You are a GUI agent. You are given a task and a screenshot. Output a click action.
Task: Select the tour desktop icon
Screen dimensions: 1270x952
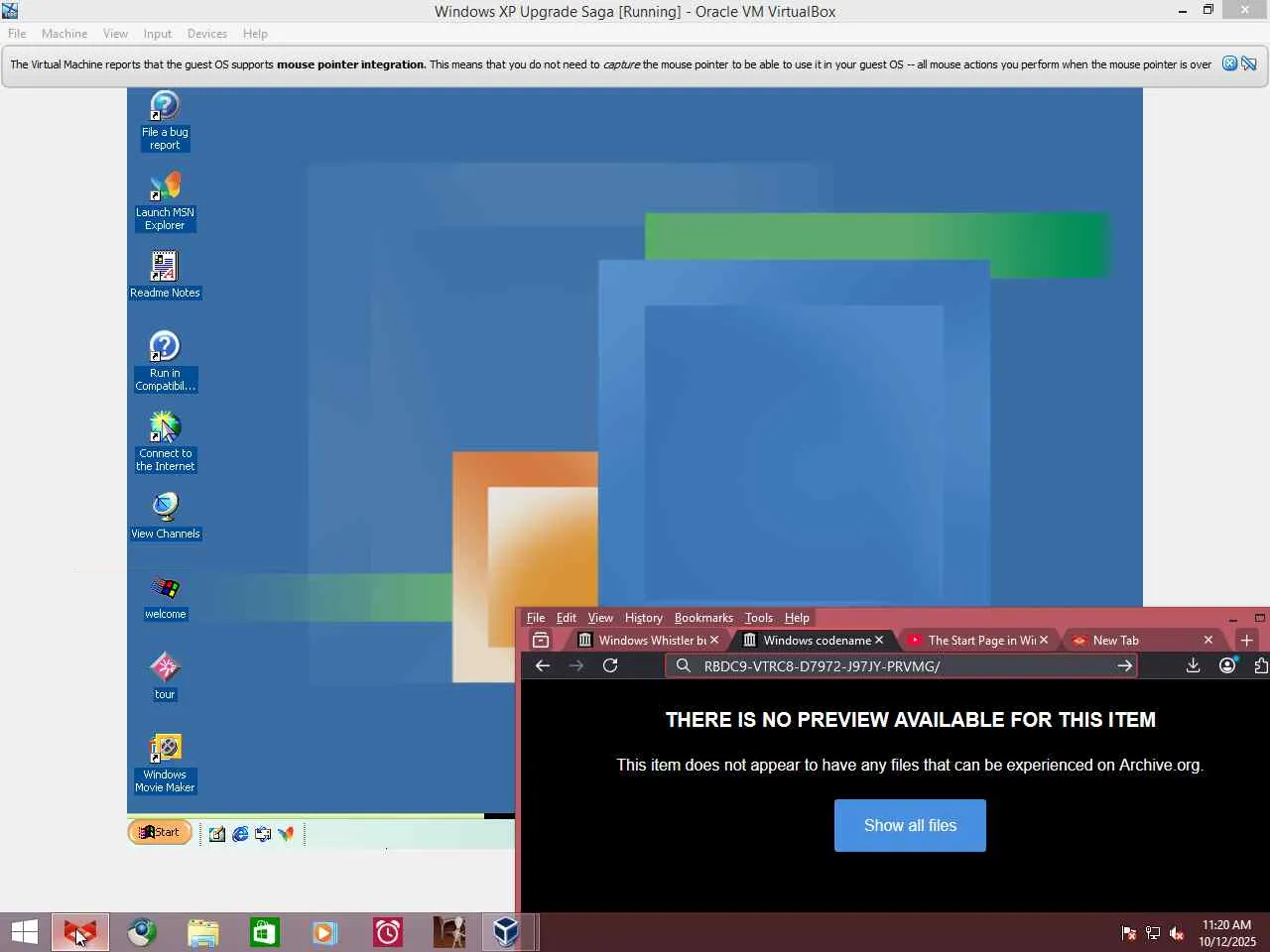click(x=165, y=677)
